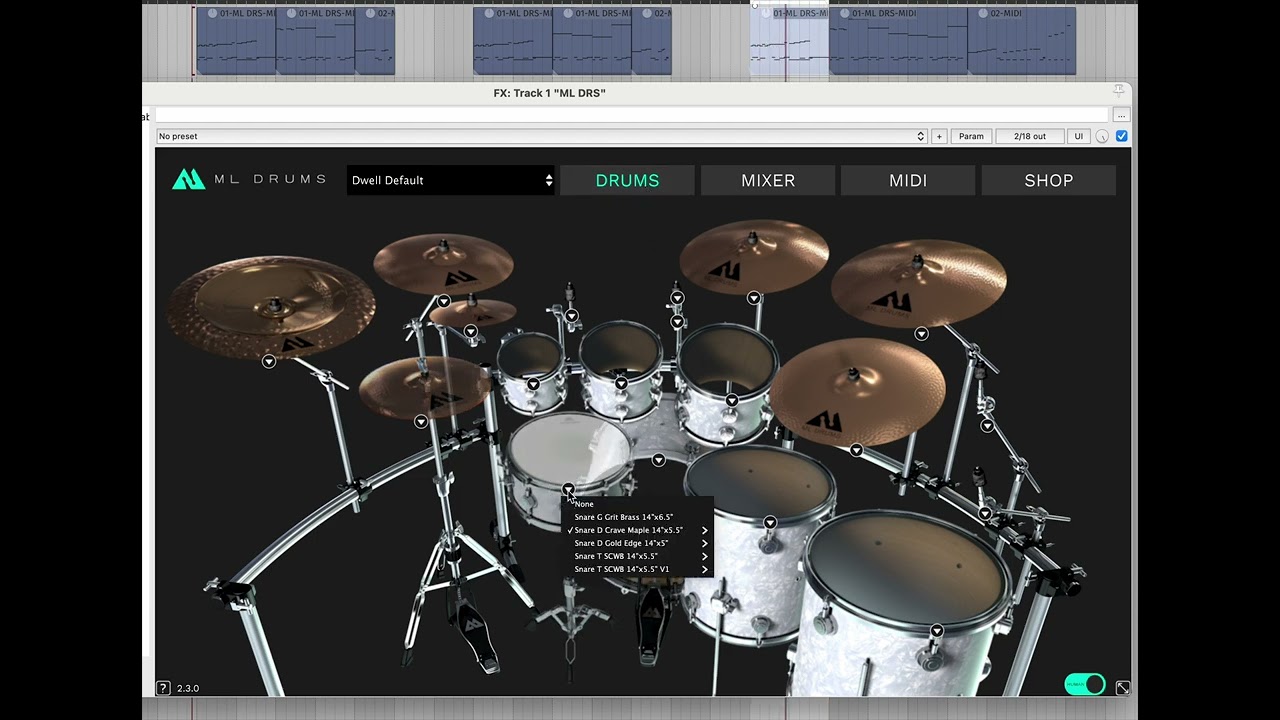Open the first rack tom selector arrow
The width and height of the screenshot is (1280, 720).
pyautogui.click(x=533, y=384)
